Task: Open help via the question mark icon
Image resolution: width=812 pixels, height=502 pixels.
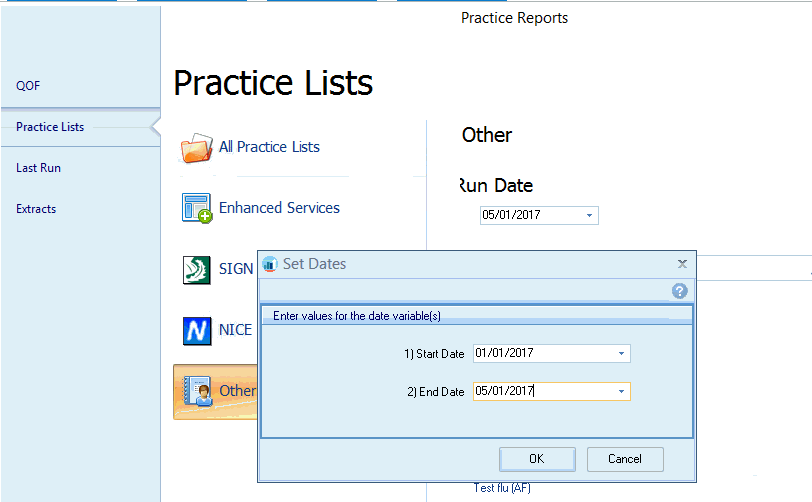Action: pyautogui.click(x=680, y=291)
